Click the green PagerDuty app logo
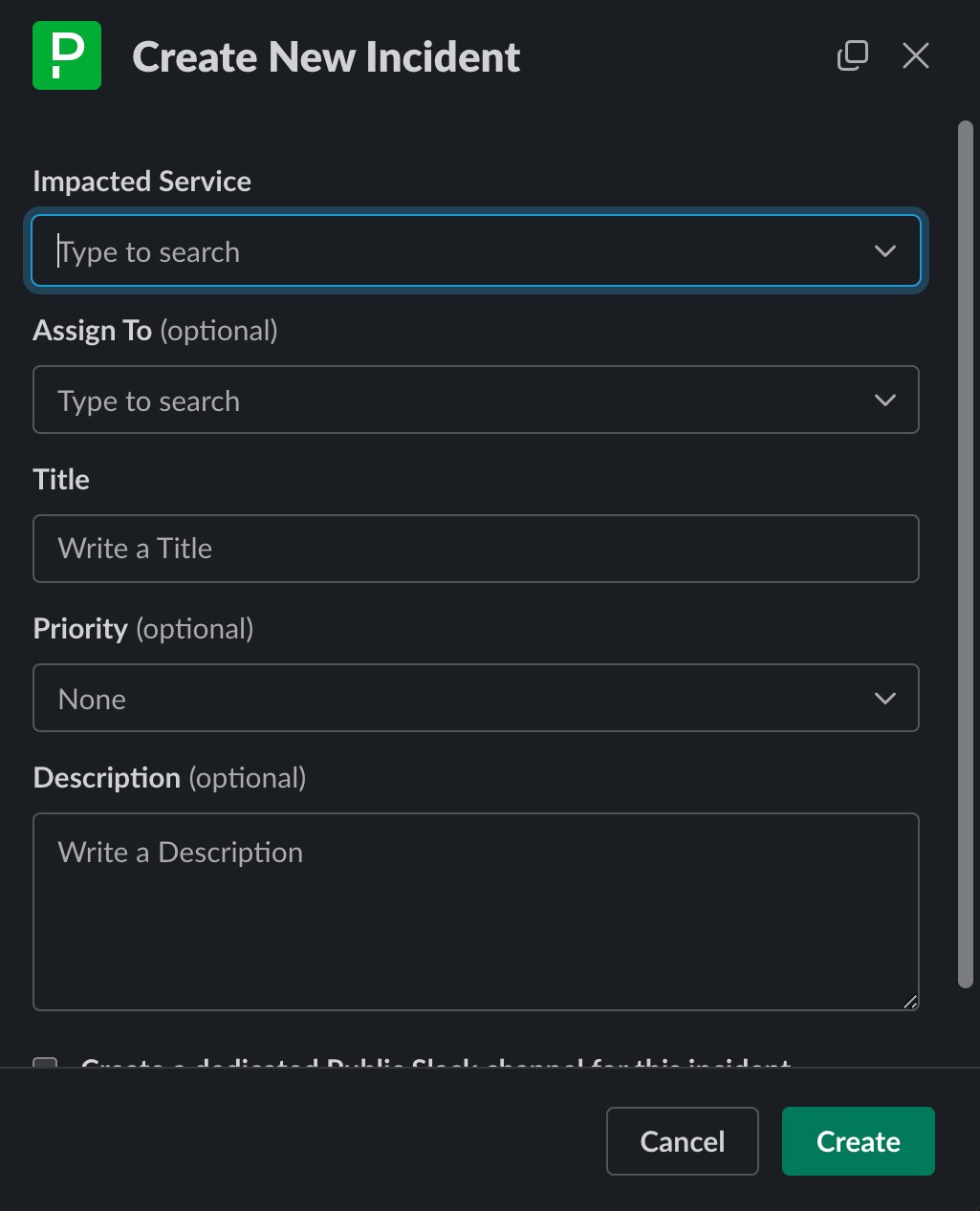 (67, 55)
